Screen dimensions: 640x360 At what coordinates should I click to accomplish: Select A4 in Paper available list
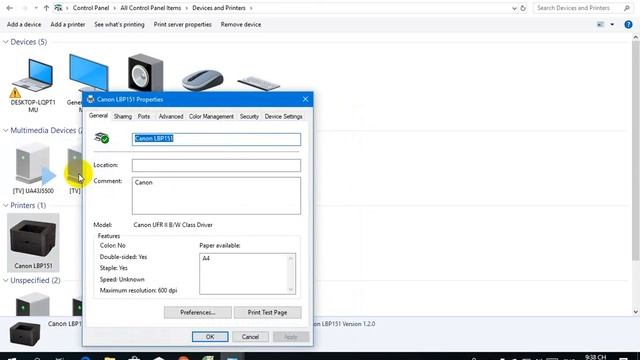point(206,258)
